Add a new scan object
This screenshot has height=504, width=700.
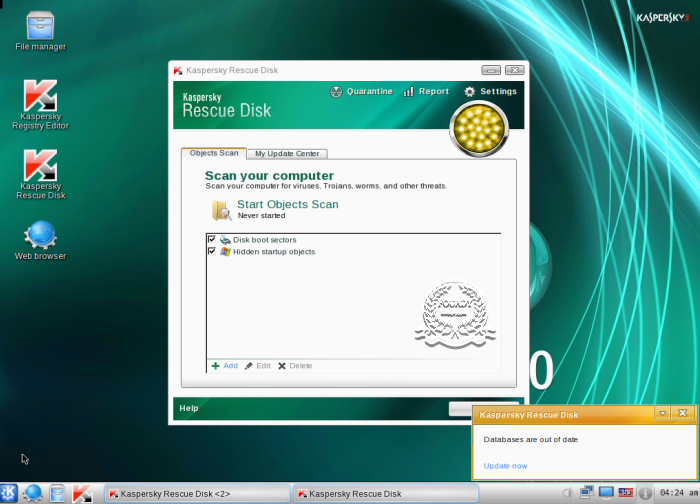(x=225, y=366)
